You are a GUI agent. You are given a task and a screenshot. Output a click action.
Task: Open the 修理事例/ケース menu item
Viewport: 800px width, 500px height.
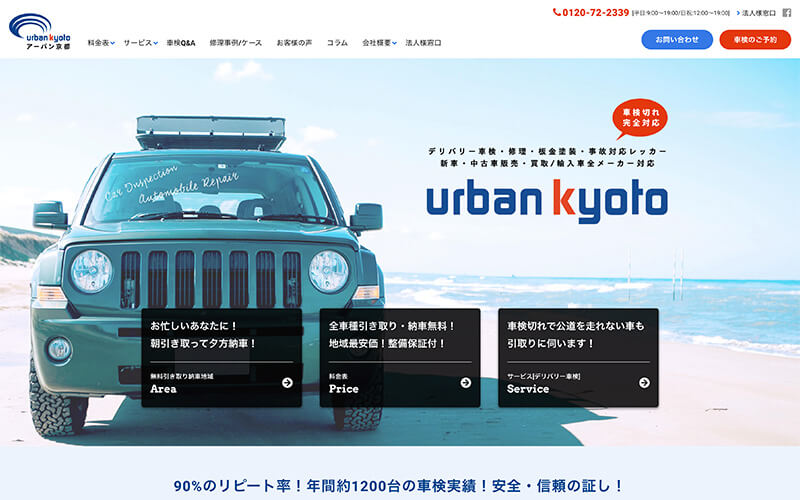click(236, 43)
